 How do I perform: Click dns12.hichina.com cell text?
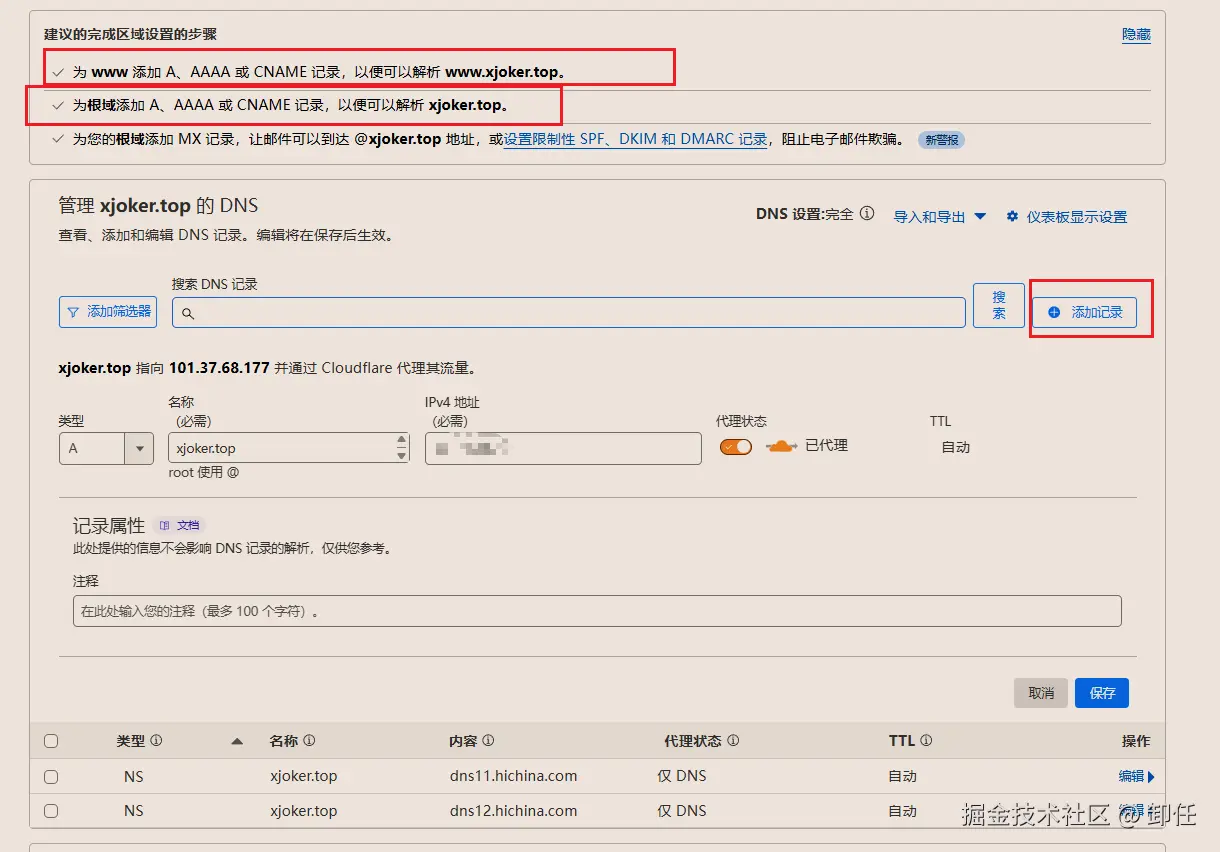(513, 811)
